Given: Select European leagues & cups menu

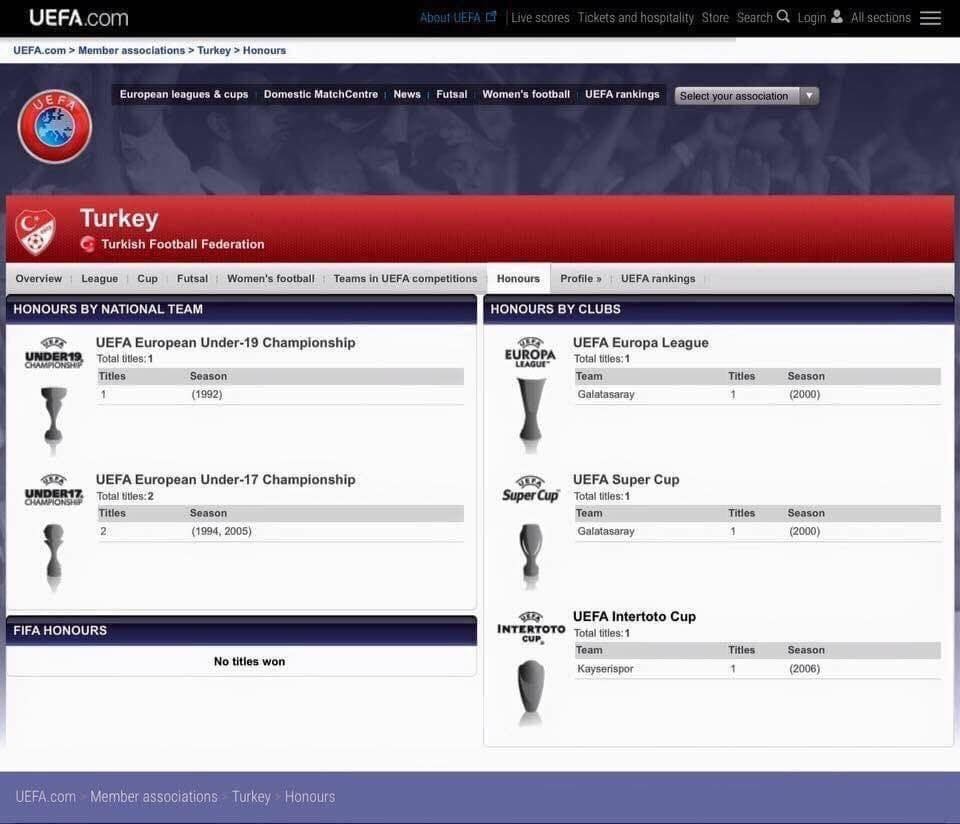Looking at the screenshot, I should [x=184, y=95].
